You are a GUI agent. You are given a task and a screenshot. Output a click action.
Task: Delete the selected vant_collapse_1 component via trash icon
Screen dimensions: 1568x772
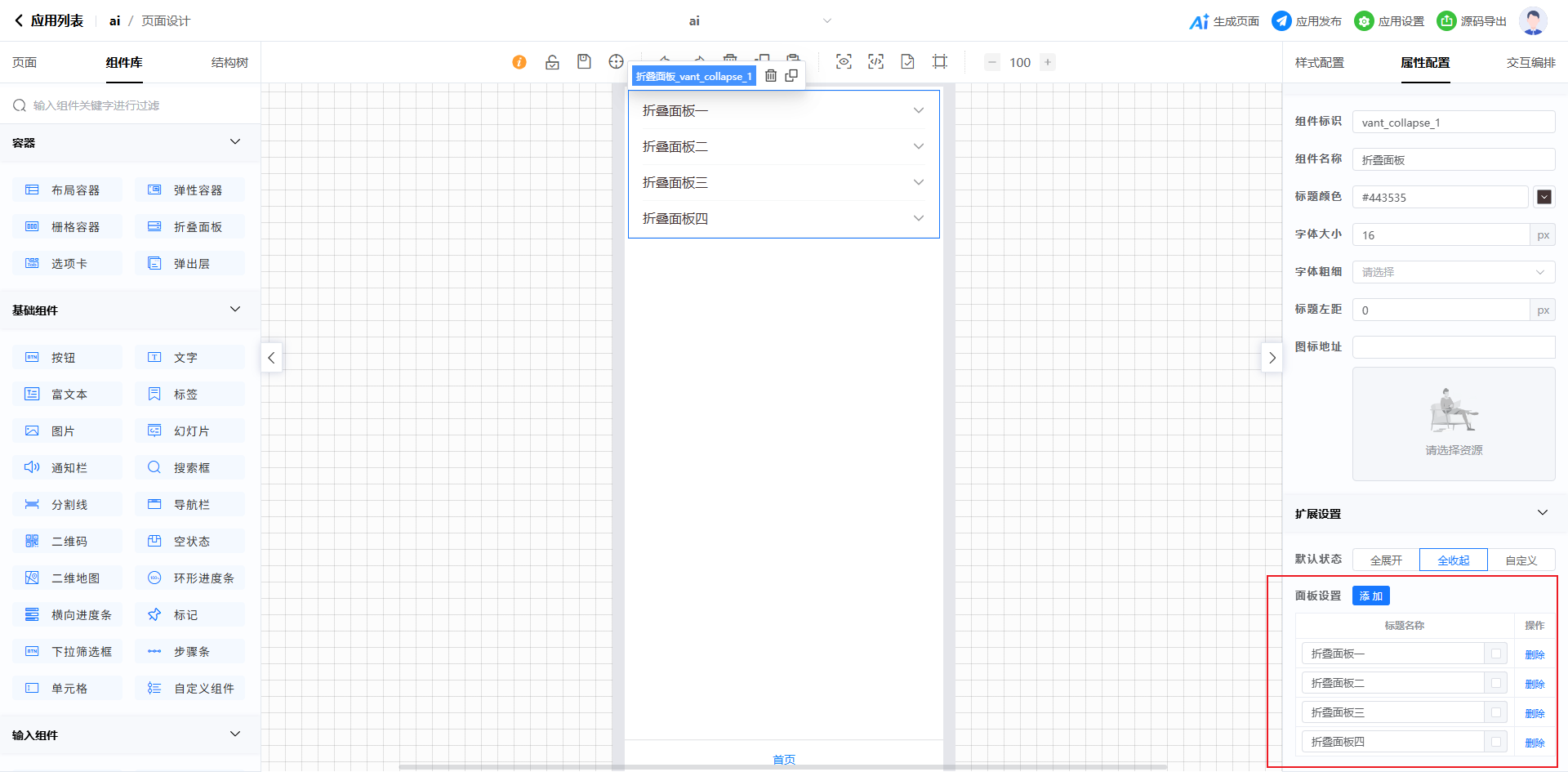tap(770, 76)
